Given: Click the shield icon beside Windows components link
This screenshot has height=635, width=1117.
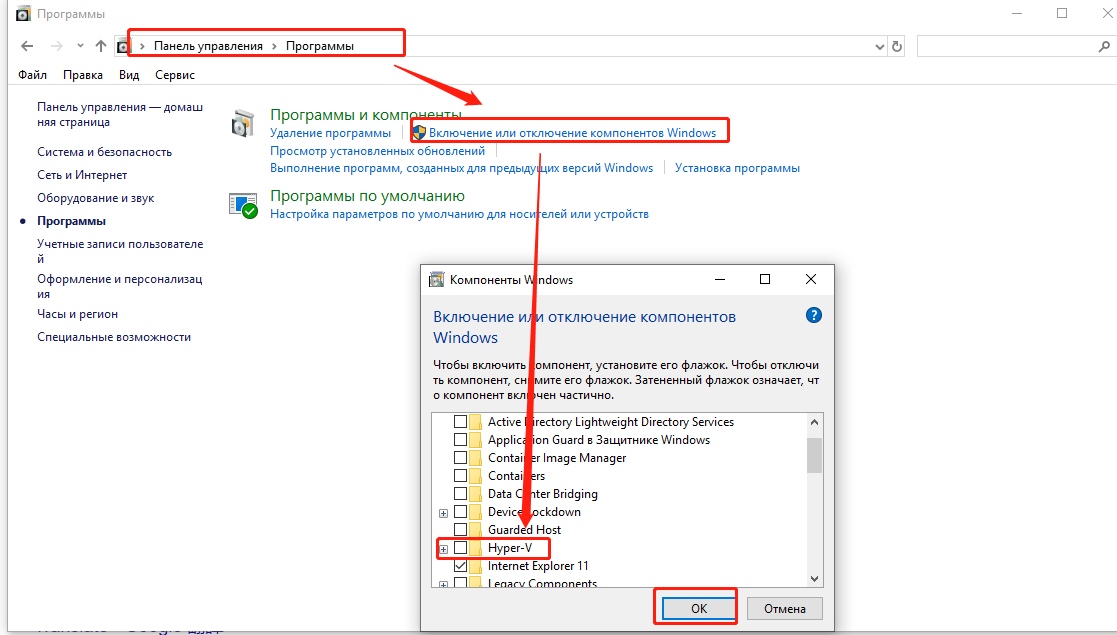Looking at the screenshot, I should pos(420,133).
